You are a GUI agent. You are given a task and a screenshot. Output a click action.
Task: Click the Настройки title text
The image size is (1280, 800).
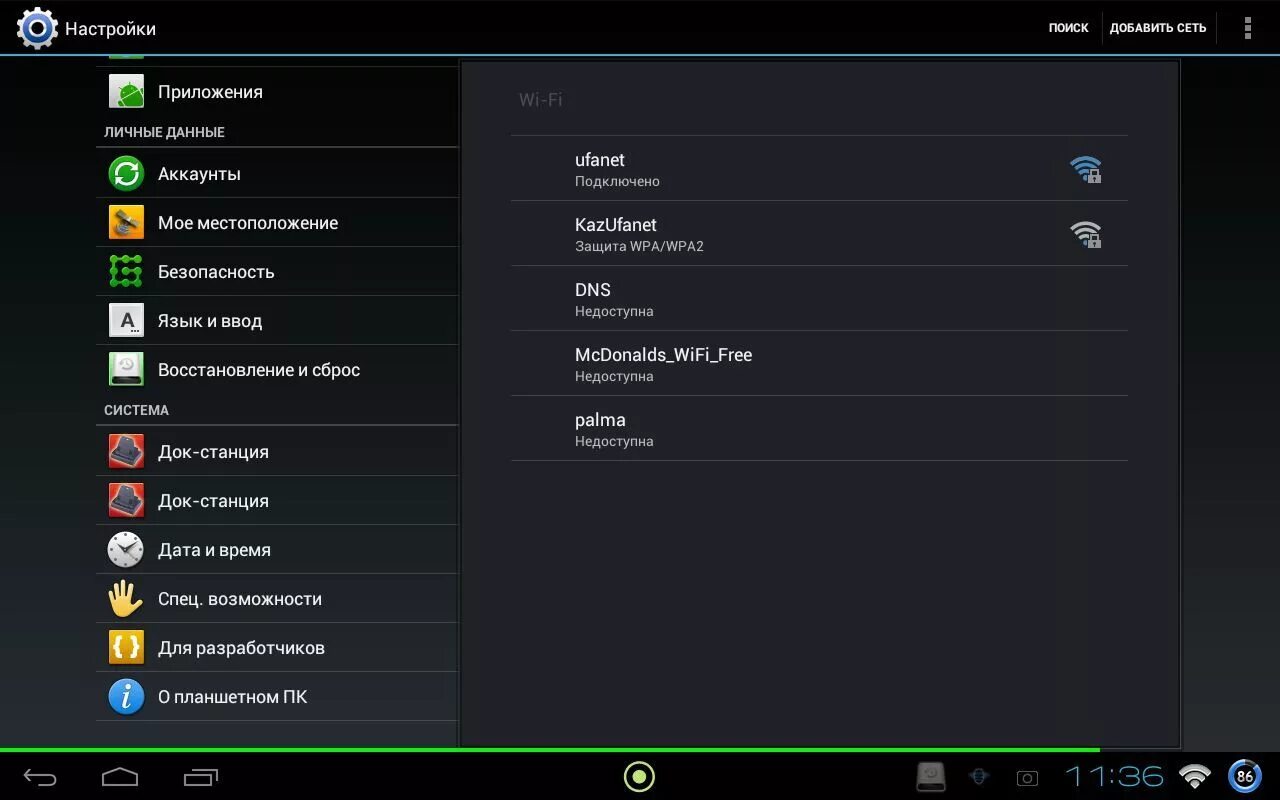[x=110, y=29]
